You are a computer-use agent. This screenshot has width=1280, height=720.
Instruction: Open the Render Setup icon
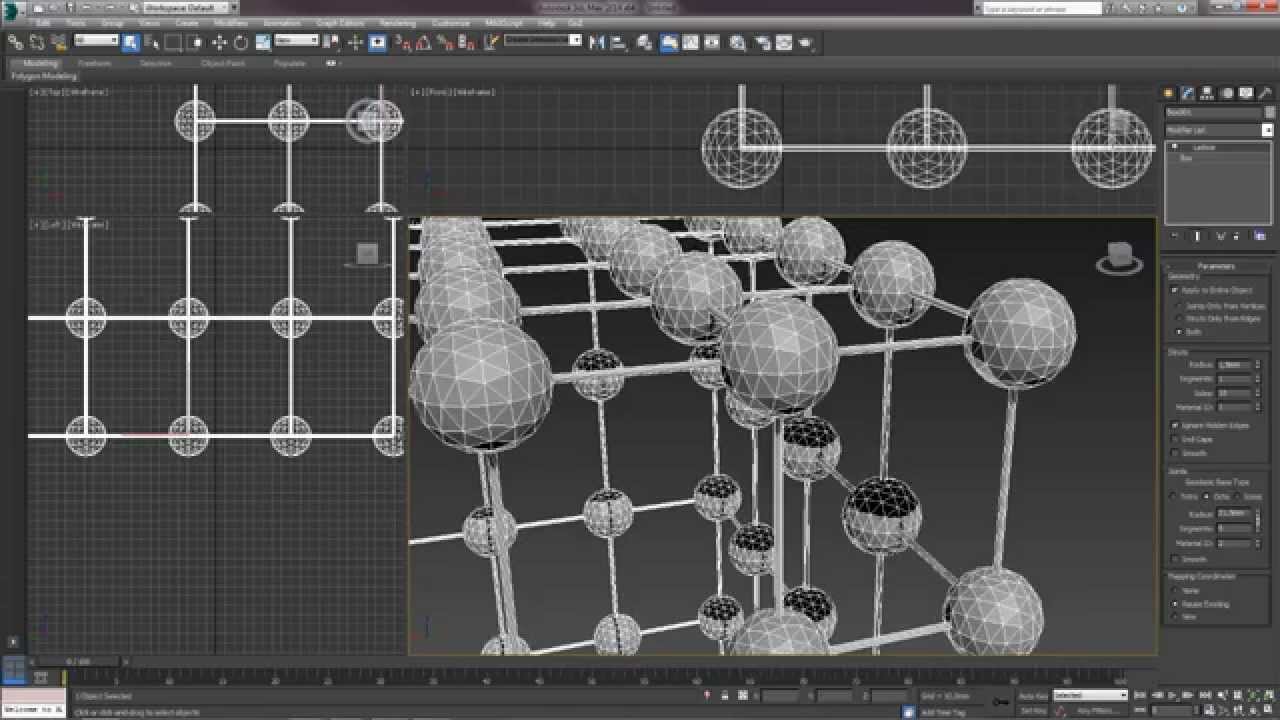764,42
